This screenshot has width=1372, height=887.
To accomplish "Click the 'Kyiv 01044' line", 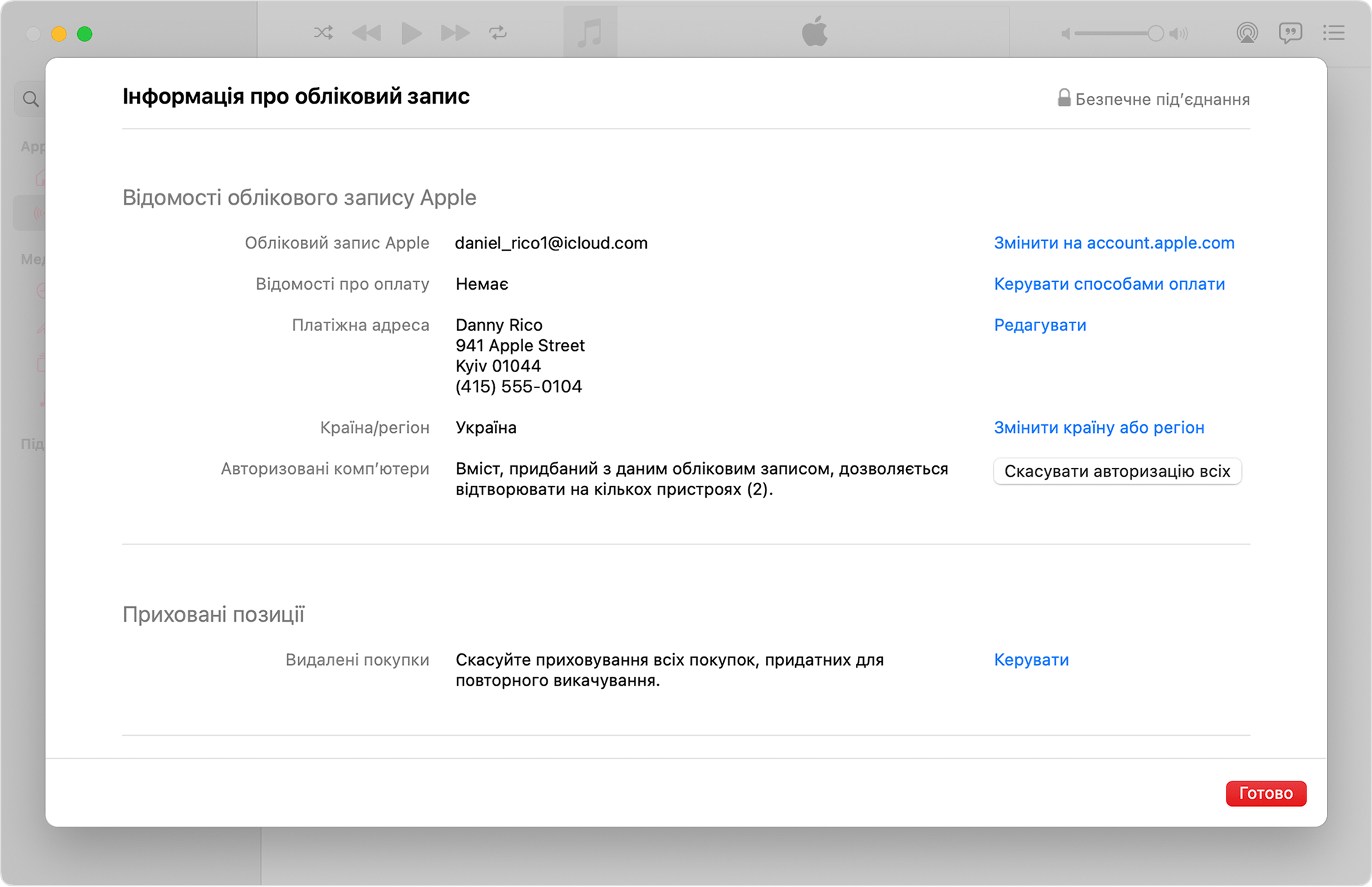I will click(x=498, y=366).
